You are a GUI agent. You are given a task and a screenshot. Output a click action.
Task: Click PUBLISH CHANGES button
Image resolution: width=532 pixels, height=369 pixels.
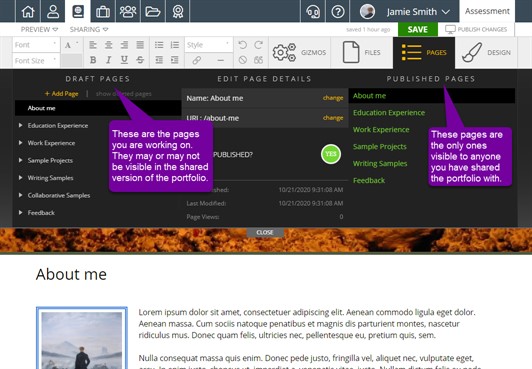476,30
